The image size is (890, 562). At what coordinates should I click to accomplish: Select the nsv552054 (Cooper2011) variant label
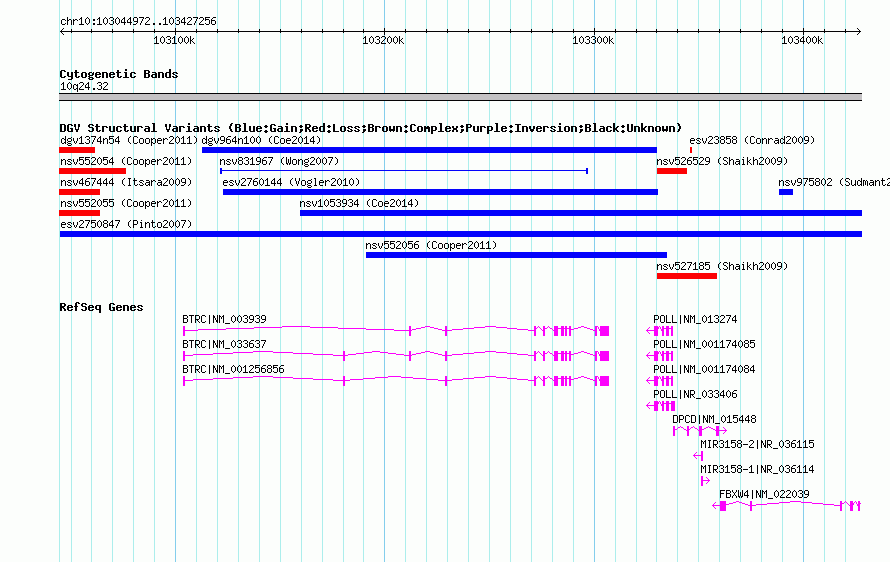point(126,161)
